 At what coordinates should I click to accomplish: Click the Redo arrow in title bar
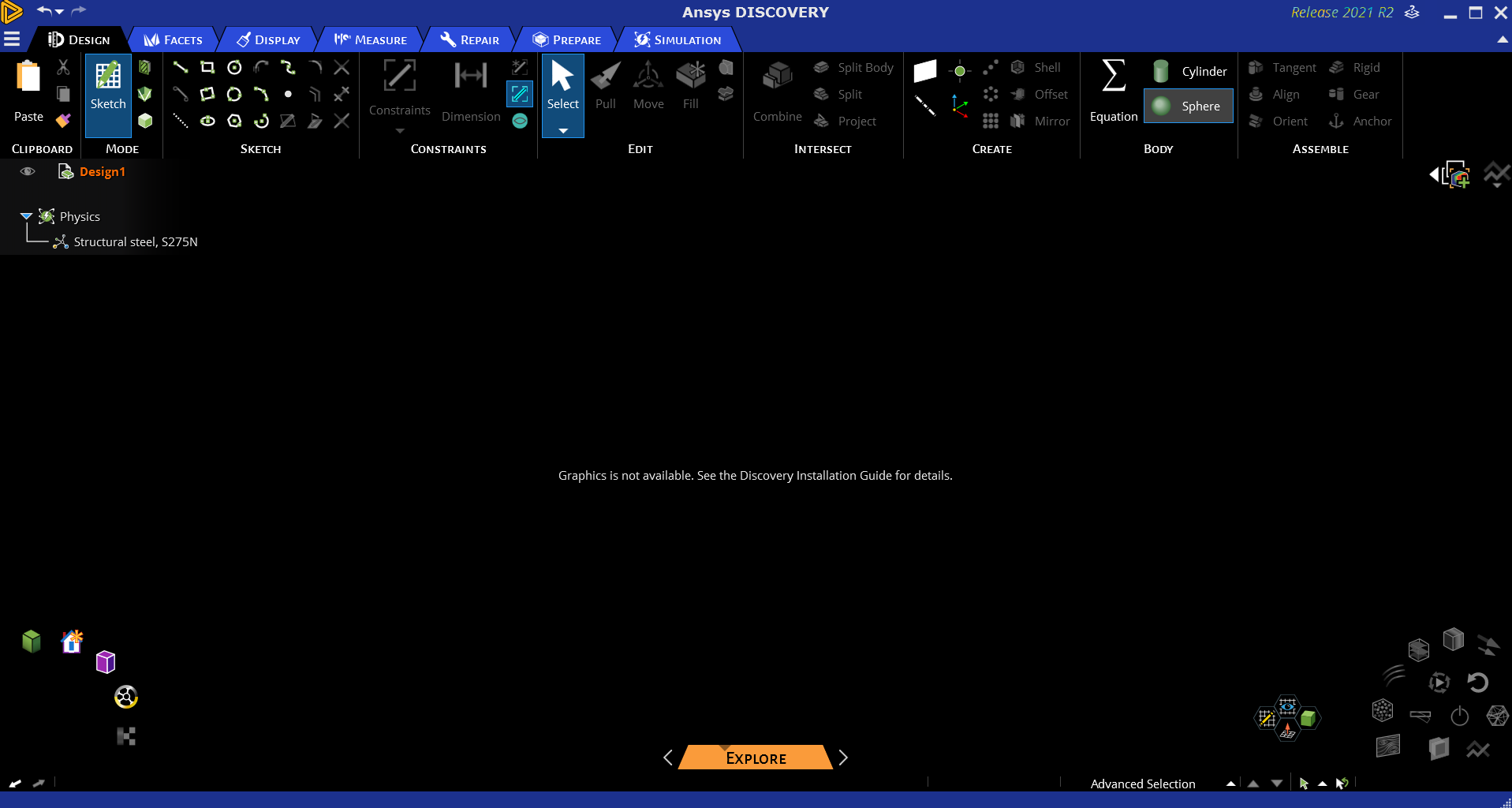[79, 11]
